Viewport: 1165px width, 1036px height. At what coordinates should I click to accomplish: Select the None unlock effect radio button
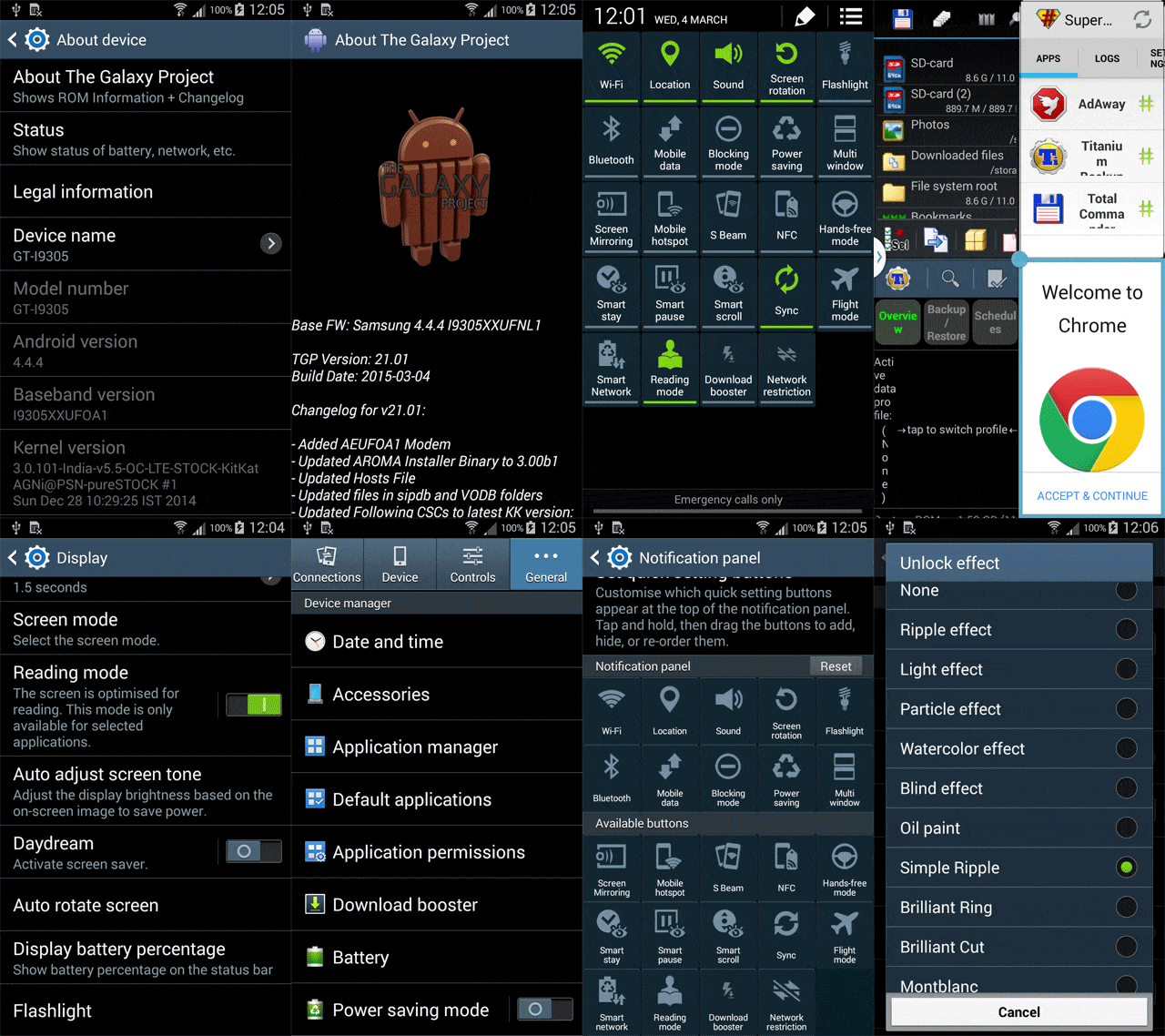[x=1127, y=591]
